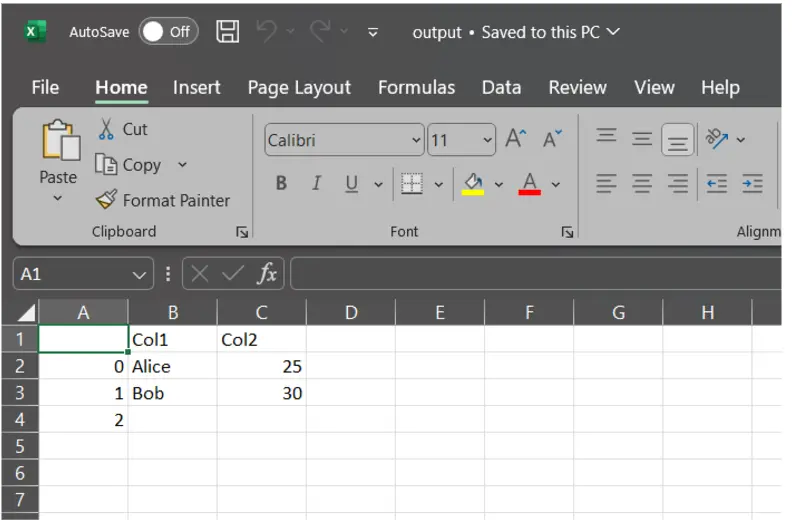This screenshot has height=520, width=792.
Task: Activate Format Painter
Action: pos(163,200)
